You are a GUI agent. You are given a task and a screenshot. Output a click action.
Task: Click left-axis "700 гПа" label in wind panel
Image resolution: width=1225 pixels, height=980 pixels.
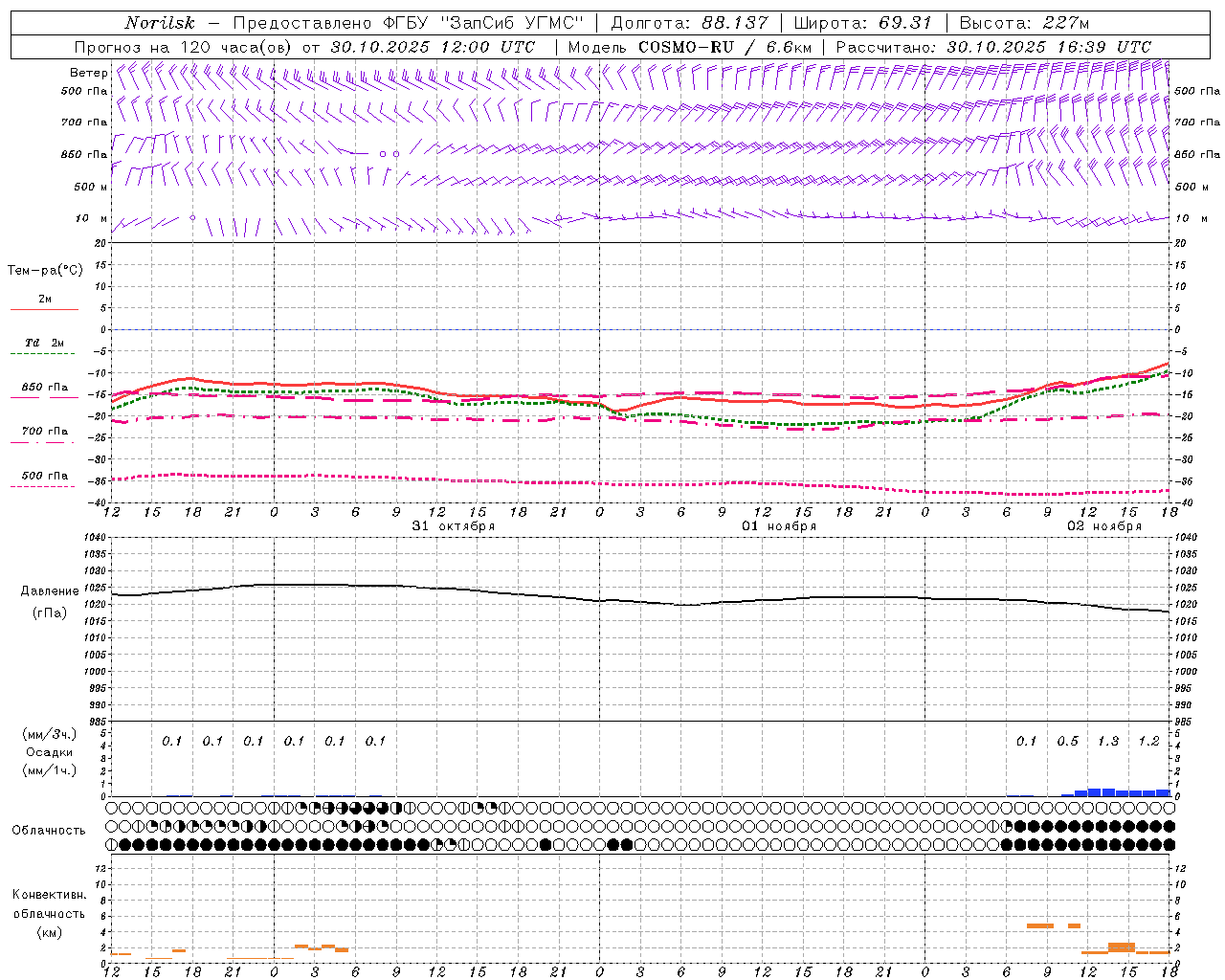point(84,122)
